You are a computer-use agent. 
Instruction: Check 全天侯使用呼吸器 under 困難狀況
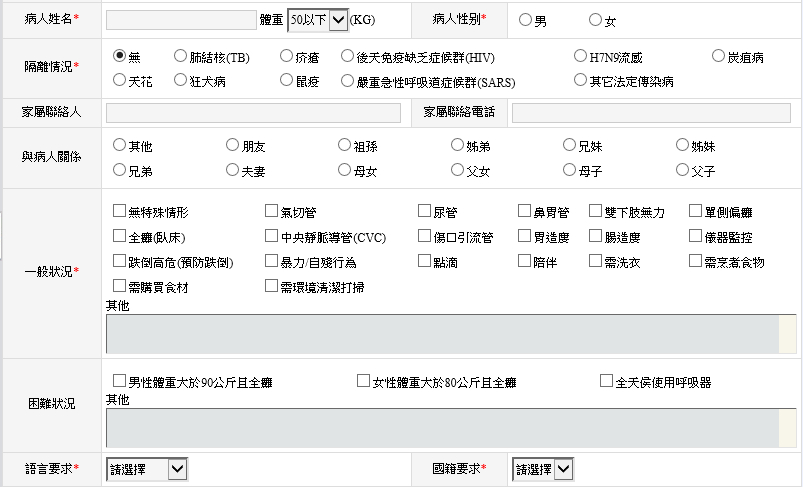coord(606,381)
